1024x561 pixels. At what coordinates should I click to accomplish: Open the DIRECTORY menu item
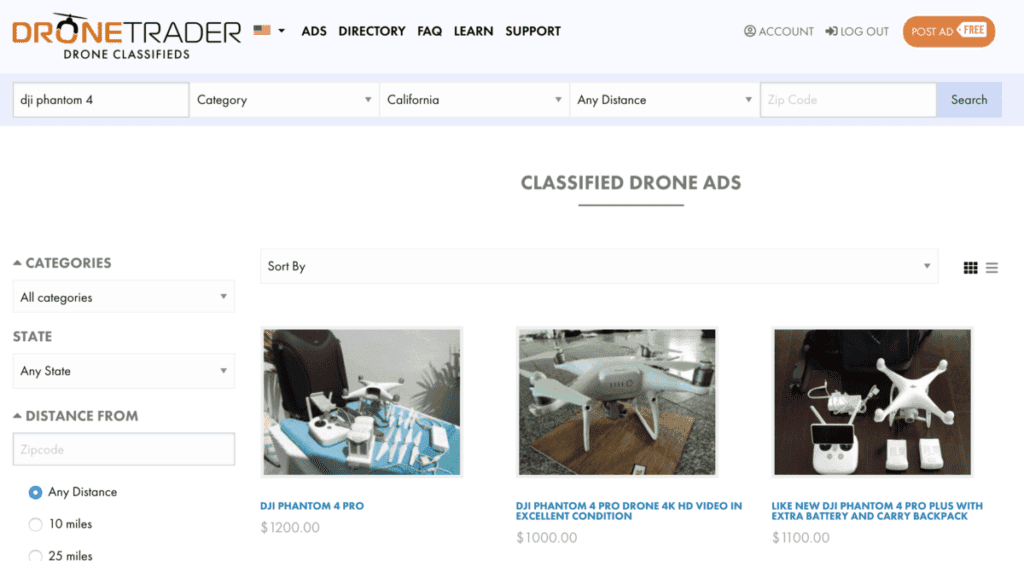click(372, 31)
